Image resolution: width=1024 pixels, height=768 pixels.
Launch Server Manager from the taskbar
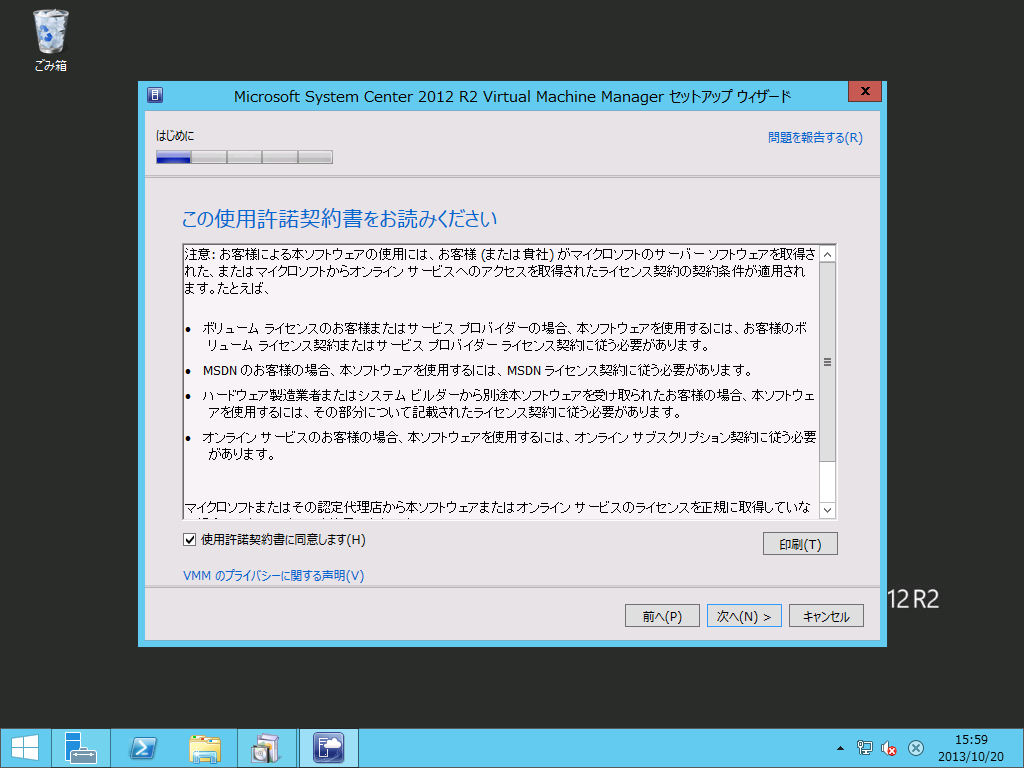pyautogui.click(x=81, y=748)
